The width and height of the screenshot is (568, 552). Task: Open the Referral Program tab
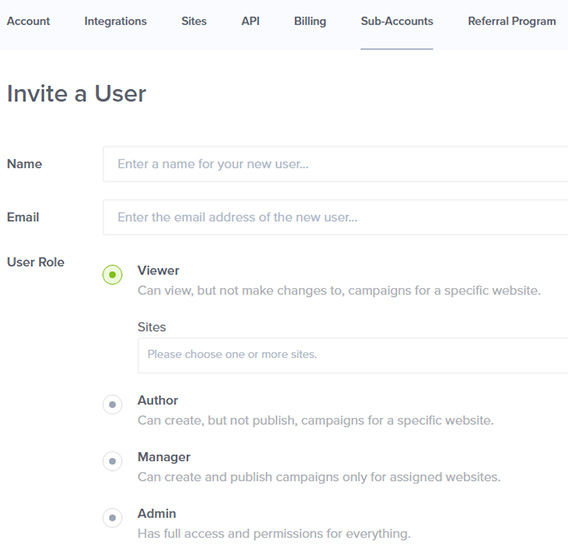(x=512, y=21)
